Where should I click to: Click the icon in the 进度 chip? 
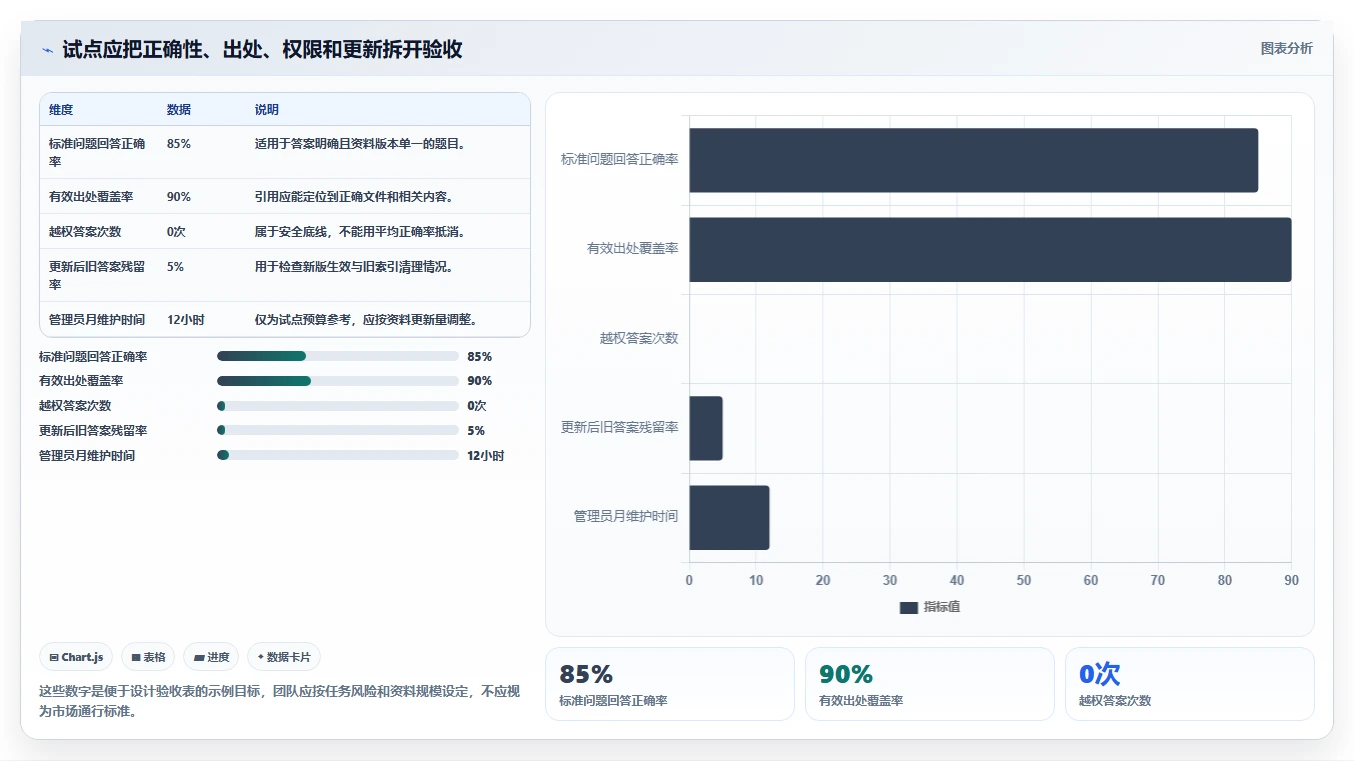click(x=199, y=657)
